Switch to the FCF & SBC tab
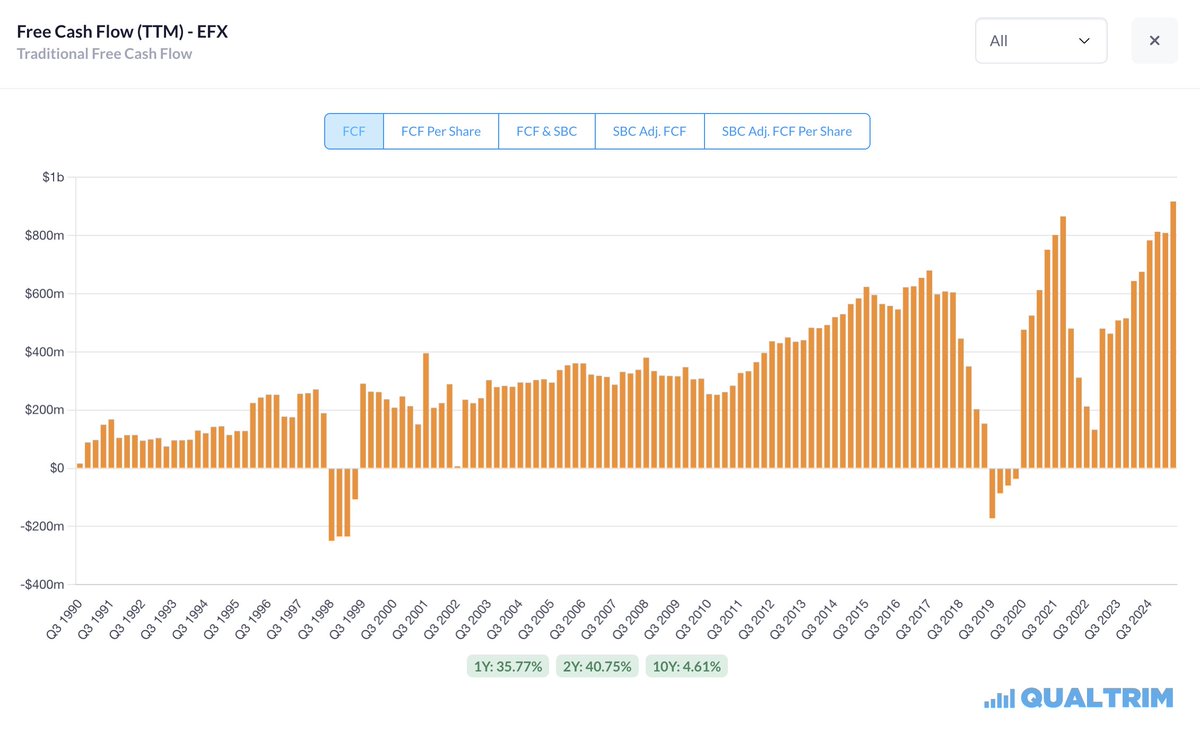This screenshot has width=1200, height=733. point(547,131)
